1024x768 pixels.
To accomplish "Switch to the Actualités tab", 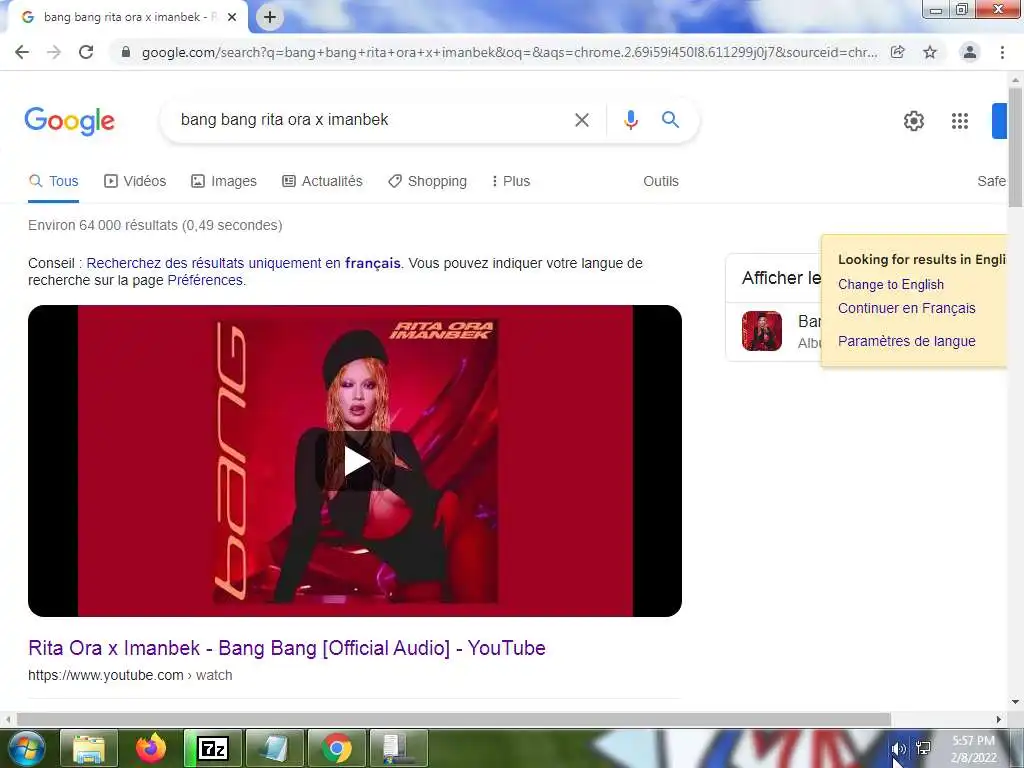I will tap(322, 182).
